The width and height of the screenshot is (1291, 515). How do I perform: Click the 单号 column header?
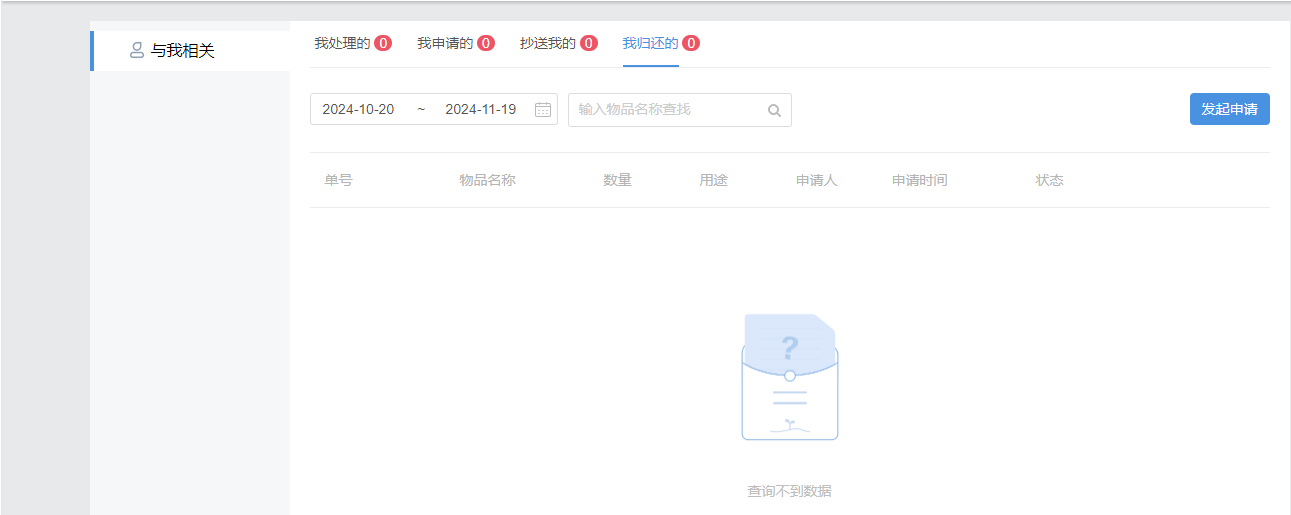click(x=338, y=180)
